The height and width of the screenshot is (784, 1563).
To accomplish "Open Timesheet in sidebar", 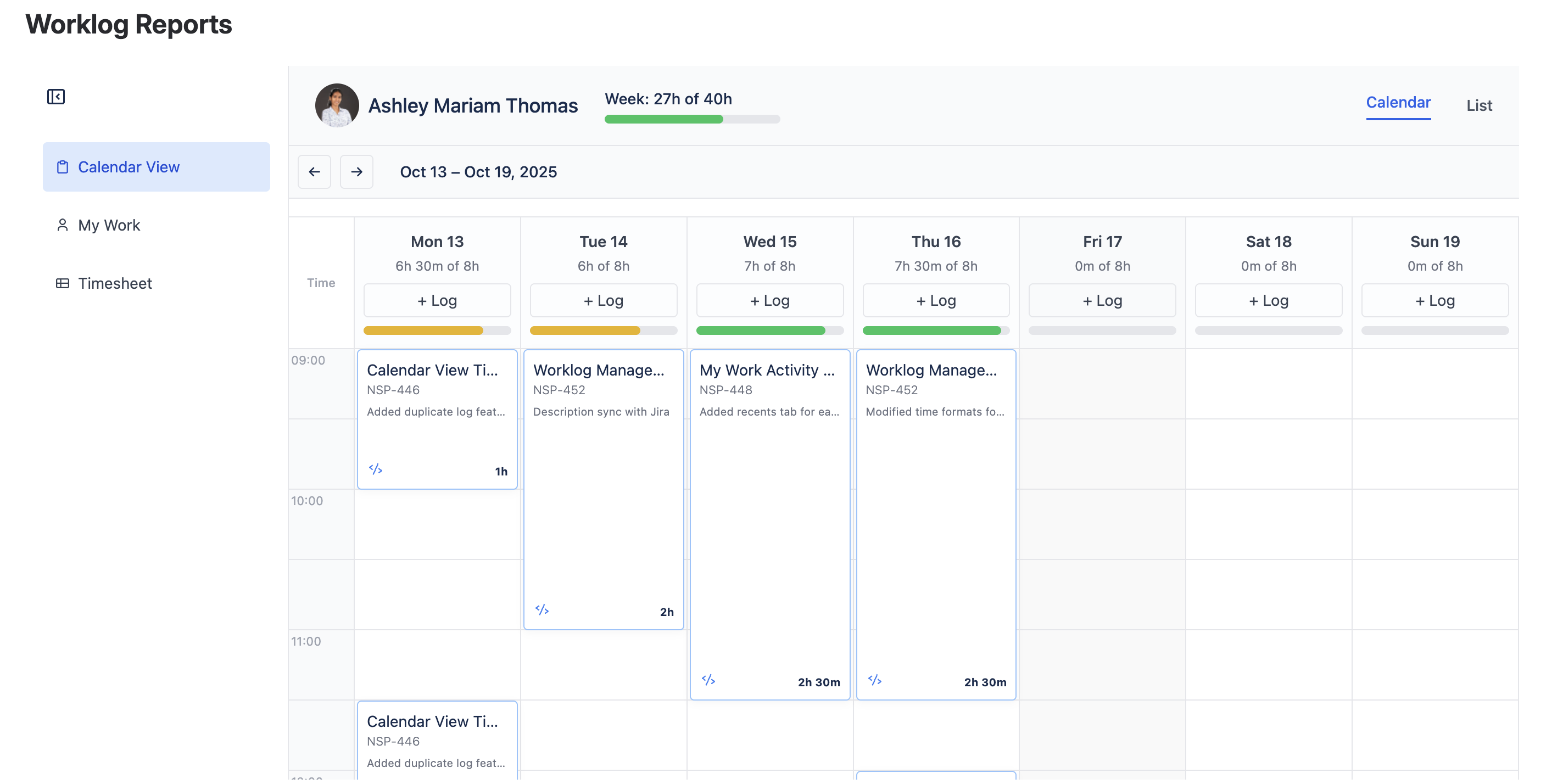I will [115, 283].
